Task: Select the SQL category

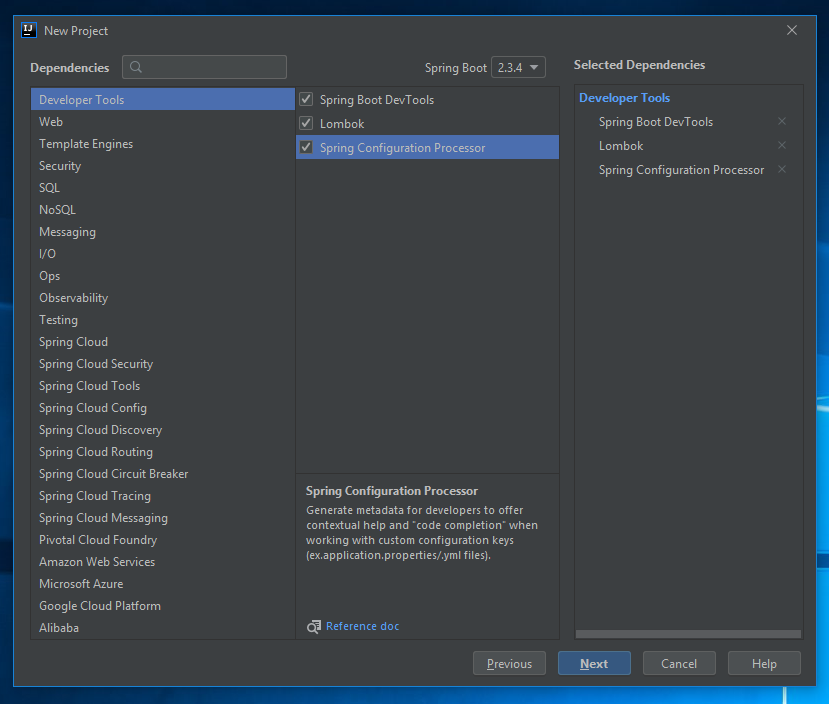Action: pos(163,188)
